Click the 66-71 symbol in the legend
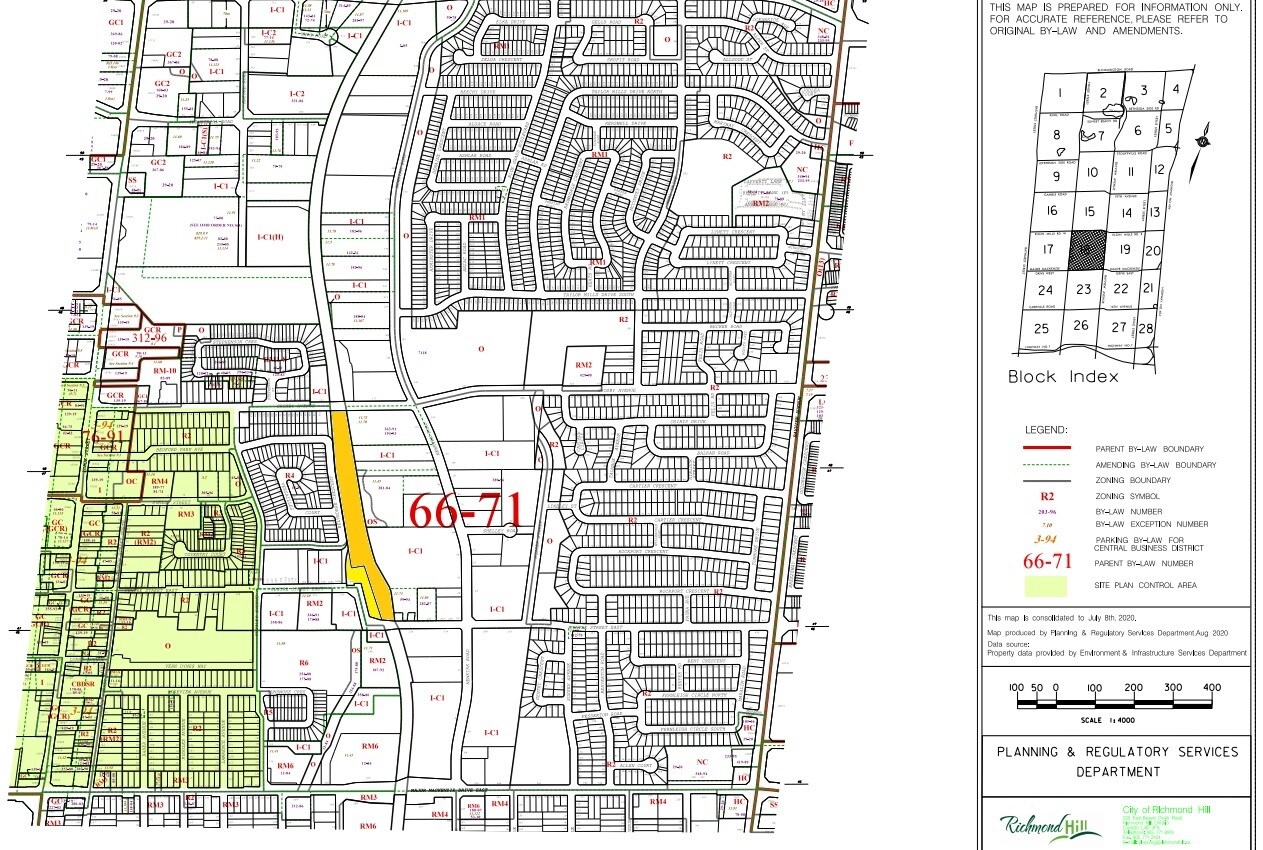1263x850 pixels. 1047,562
